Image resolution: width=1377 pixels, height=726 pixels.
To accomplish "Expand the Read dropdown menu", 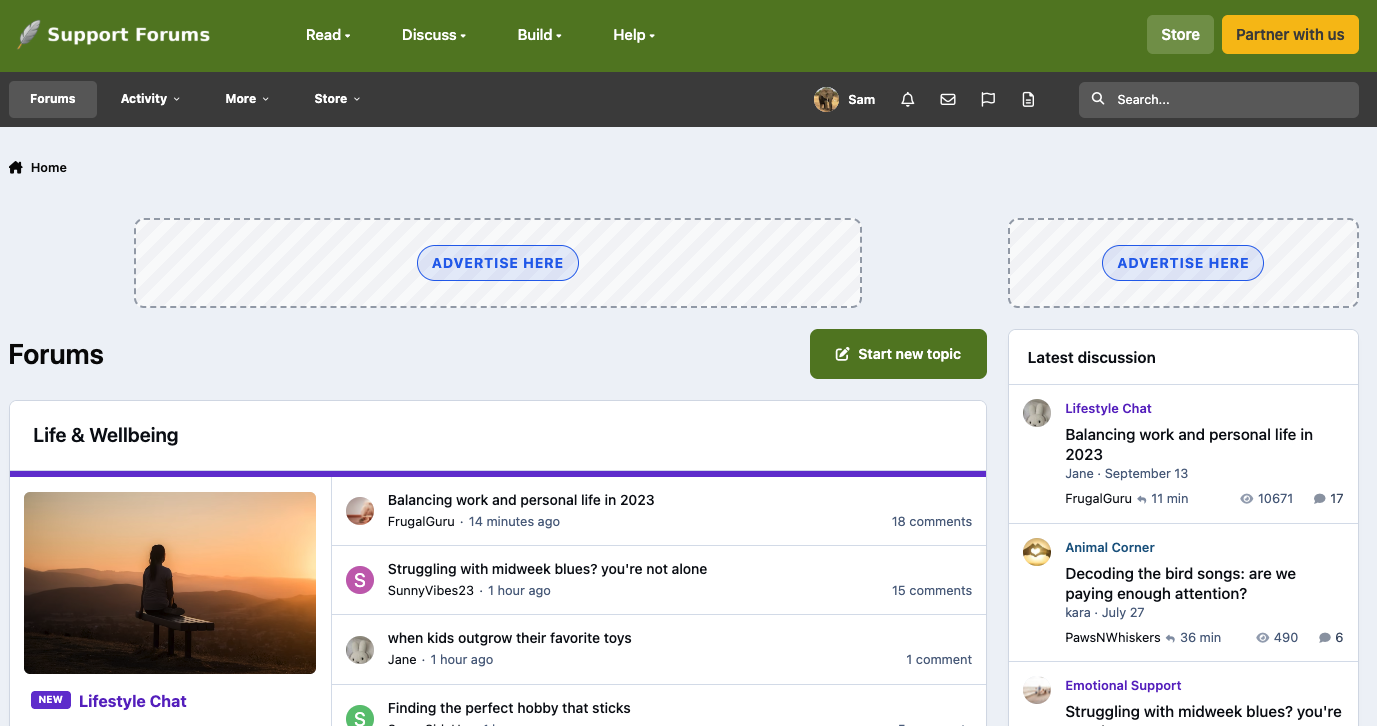I will (328, 35).
